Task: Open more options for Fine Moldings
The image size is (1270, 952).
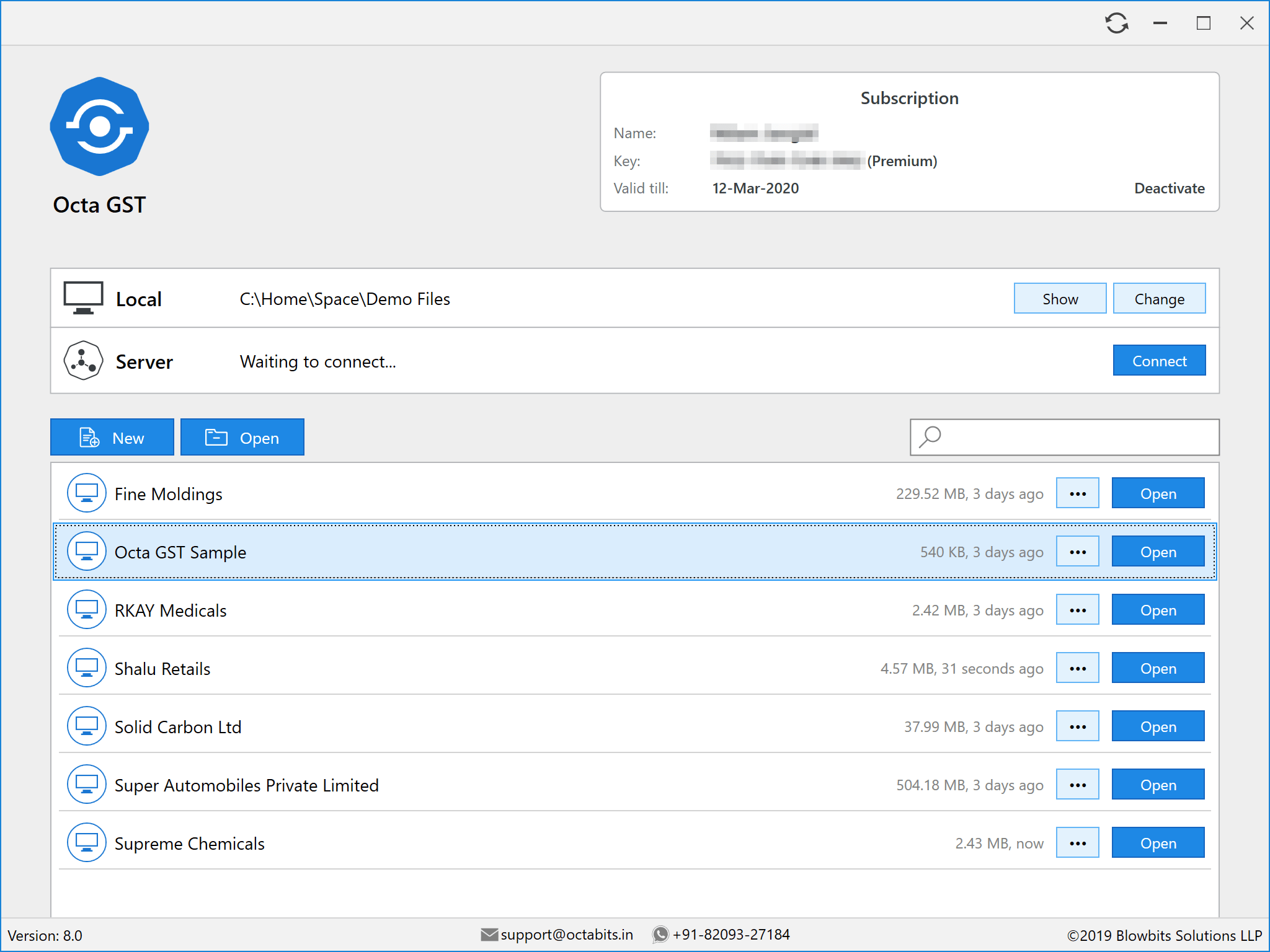Action: (1078, 493)
